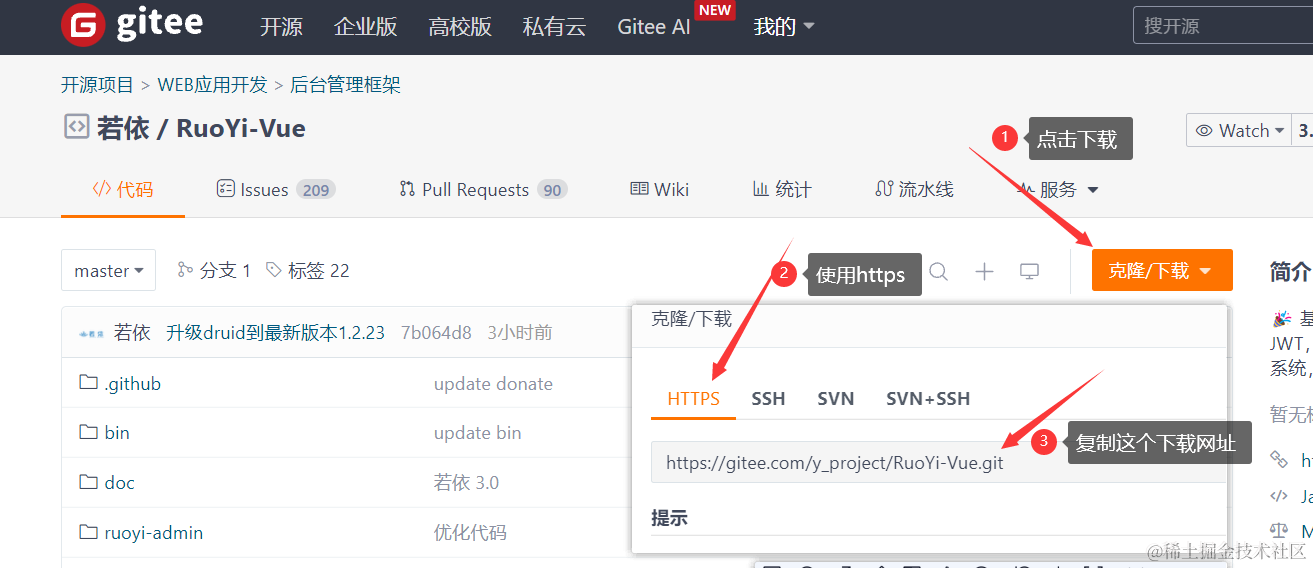Click the 分支 1 branches link

coord(214,271)
